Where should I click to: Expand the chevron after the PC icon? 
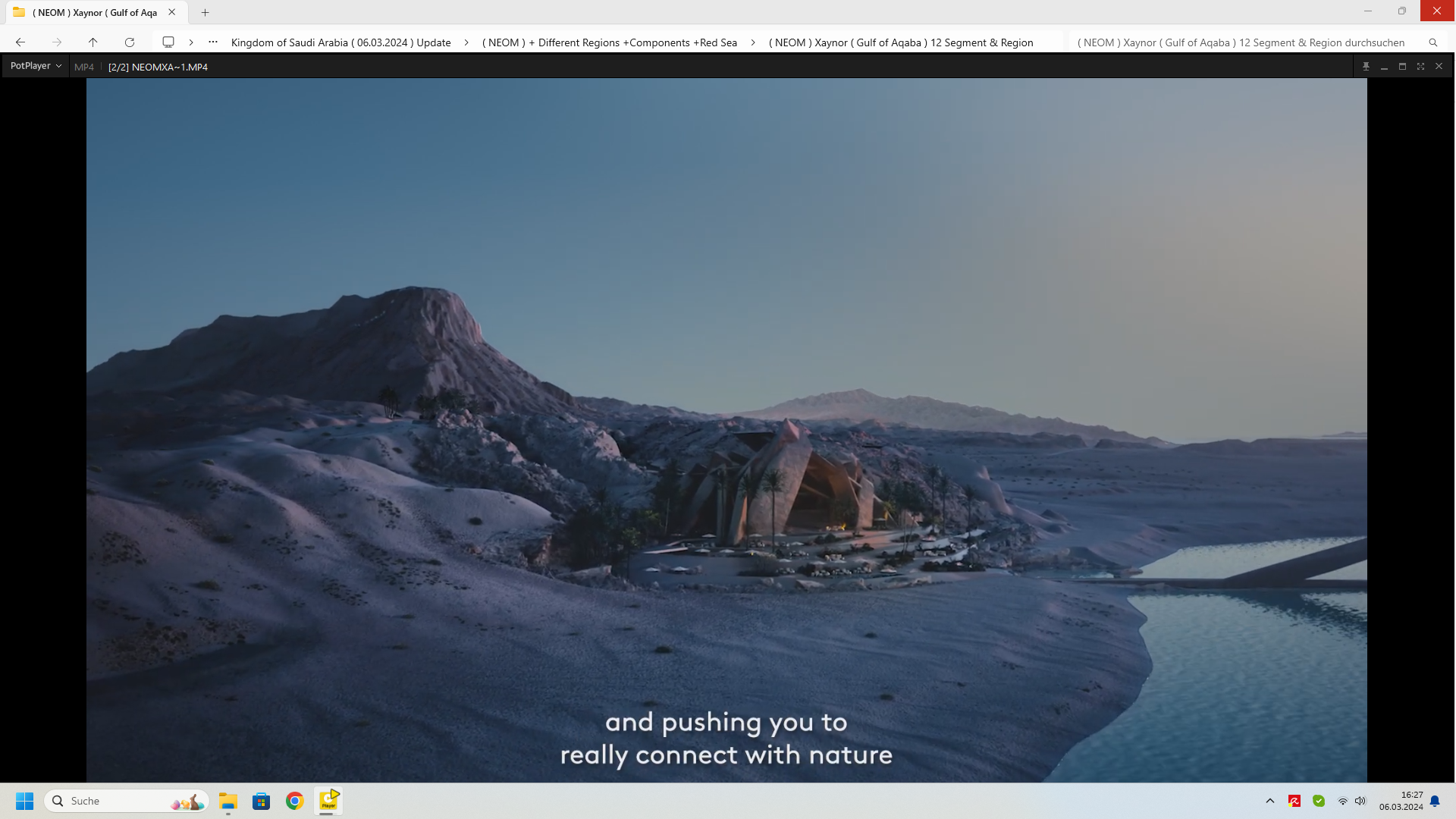(191, 42)
